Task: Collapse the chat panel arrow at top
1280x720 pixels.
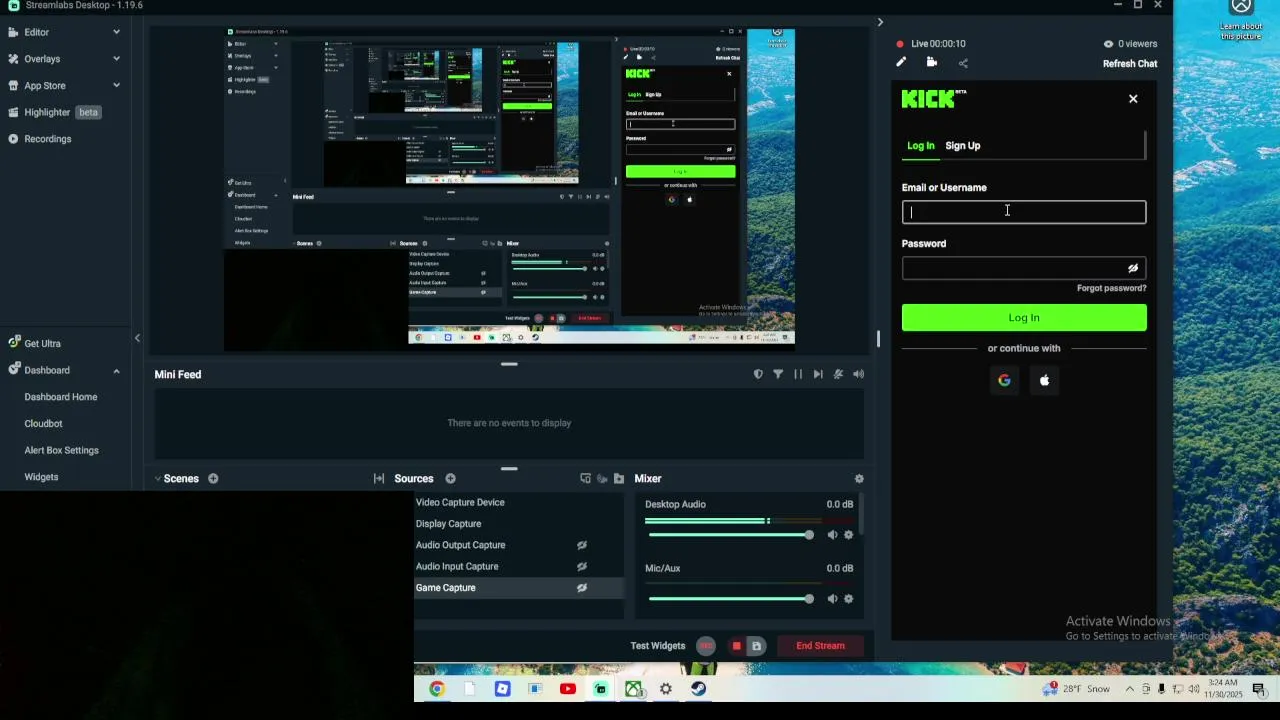Action: [x=880, y=22]
